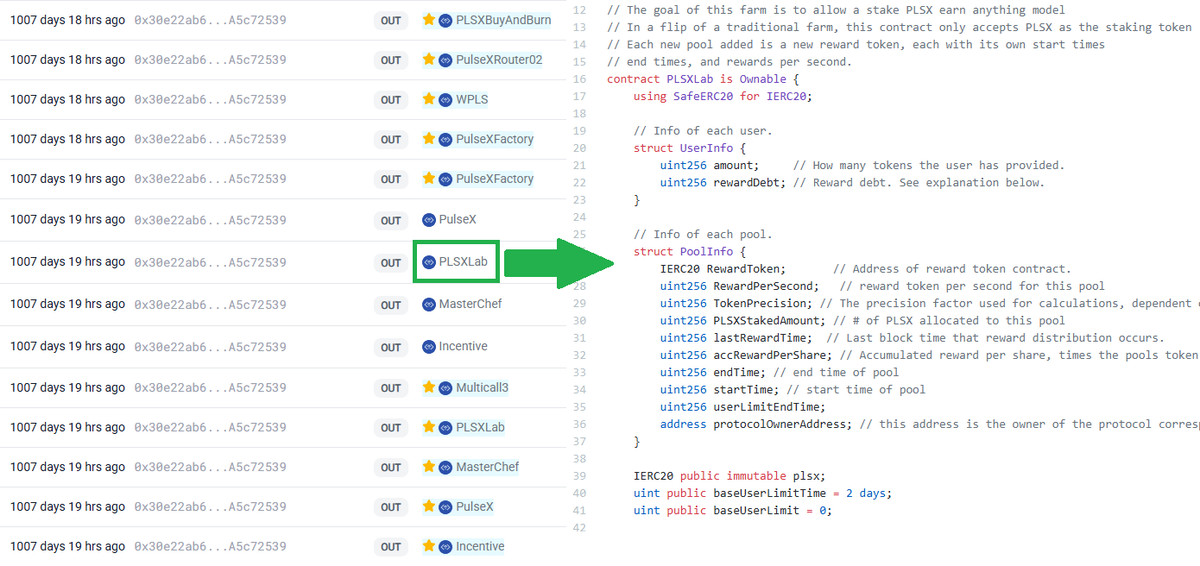Click the contract icon beside PulseXRouter02
1200x566 pixels.
[x=446, y=60]
